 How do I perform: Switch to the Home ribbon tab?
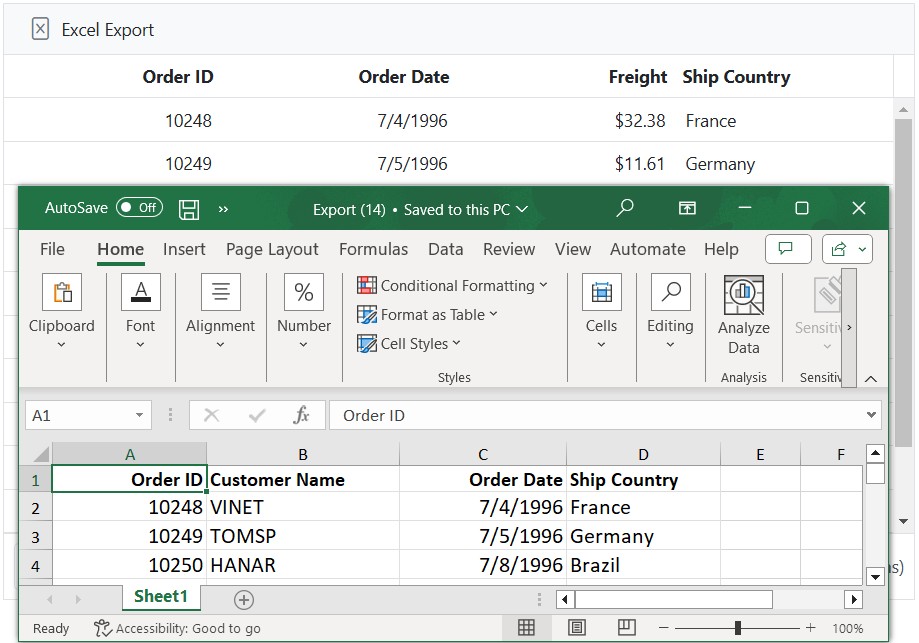pyautogui.click(x=120, y=249)
